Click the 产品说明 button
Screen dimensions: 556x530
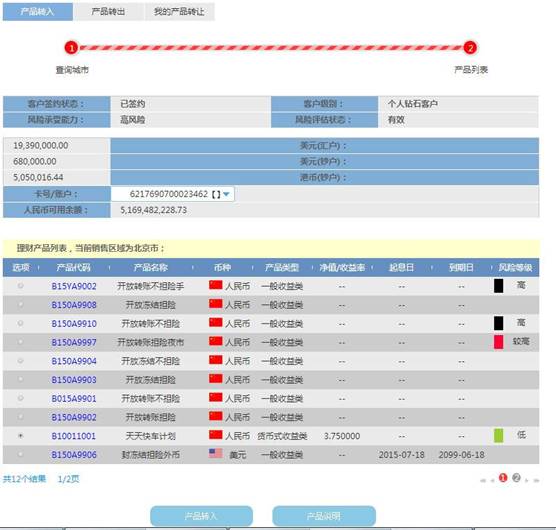pyautogui.click(x=324, y=516)
